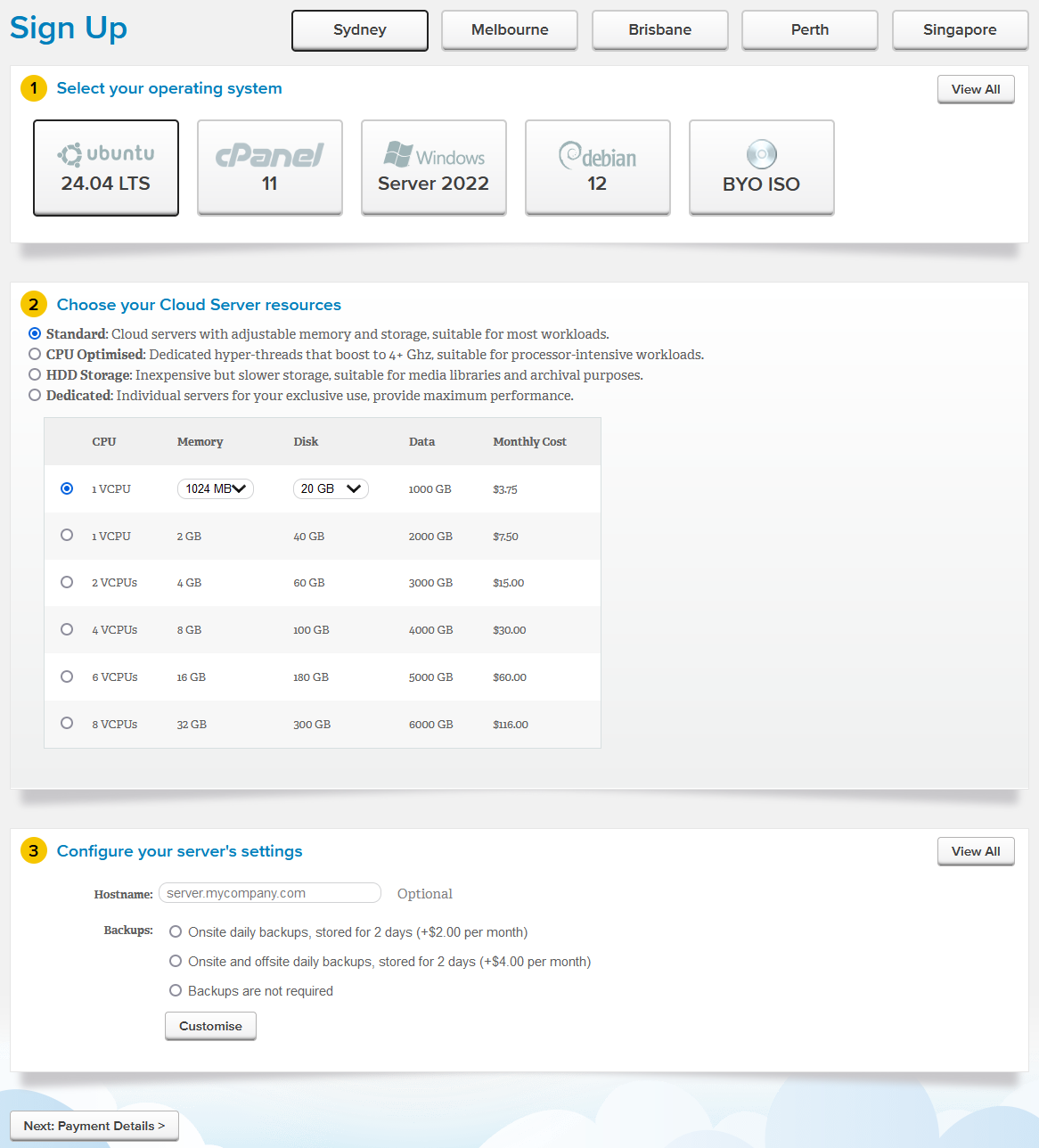Choose the $60.00 6 VCPUs plan
The width and height of the screenshot is (1039, 1148).
pyautogui.click(x=67, y=676)
